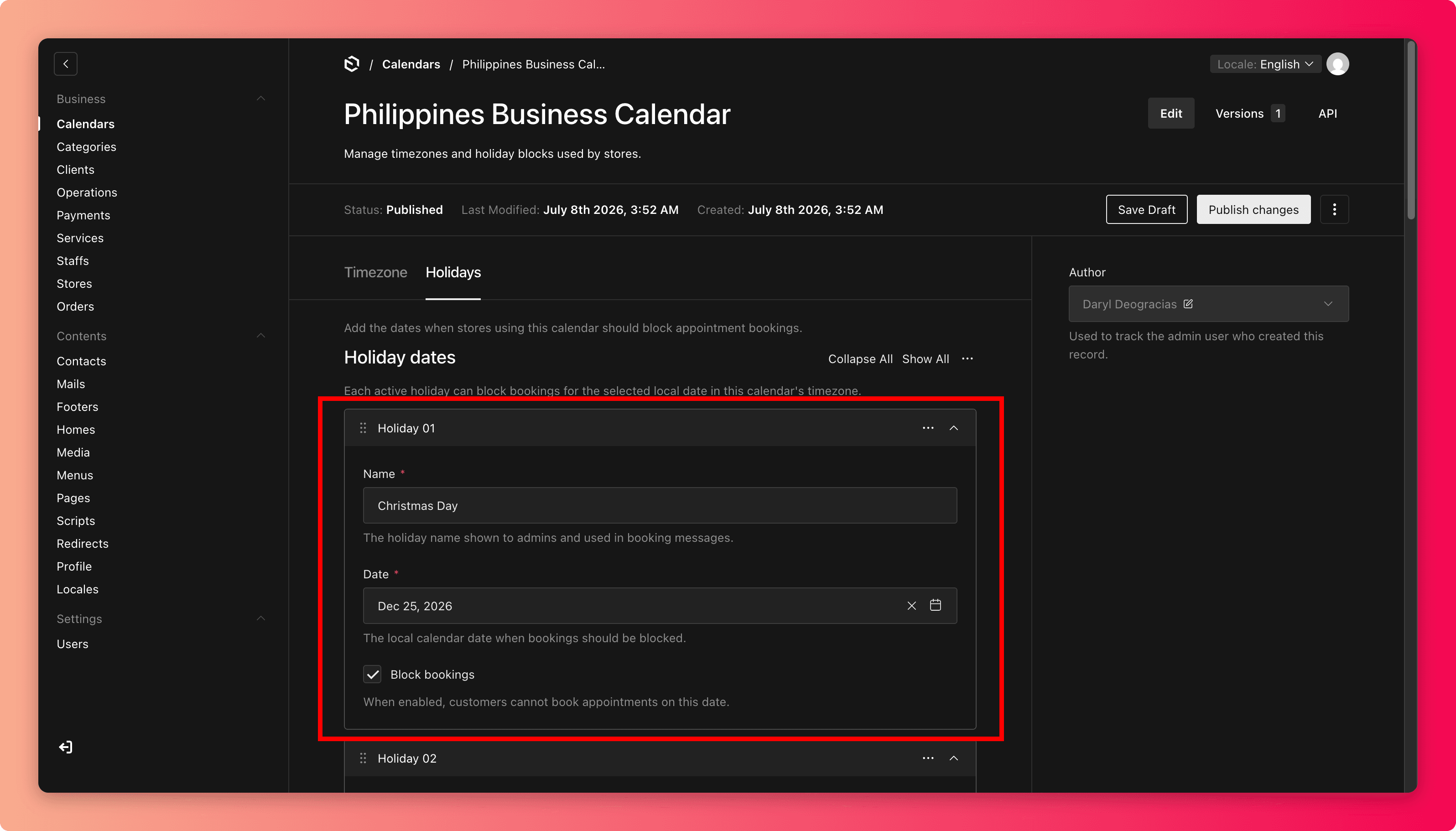Click Collapse All holiday rows
Screen dimensions: 1456x831
click(860, 358)
